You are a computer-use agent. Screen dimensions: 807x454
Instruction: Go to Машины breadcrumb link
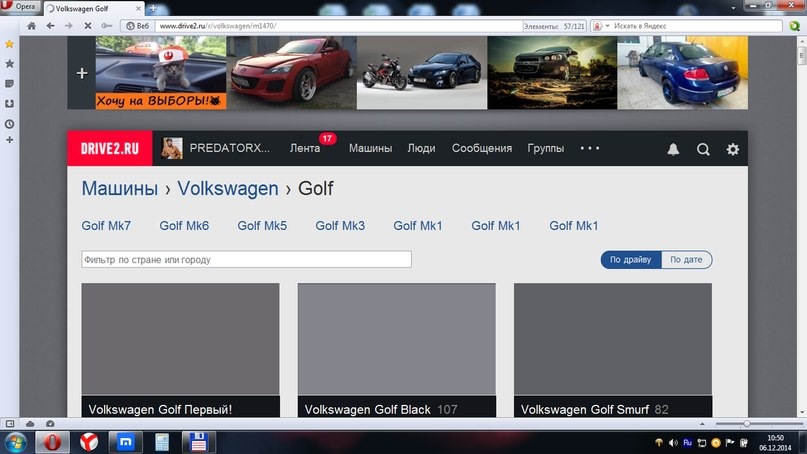pos(120,188)
